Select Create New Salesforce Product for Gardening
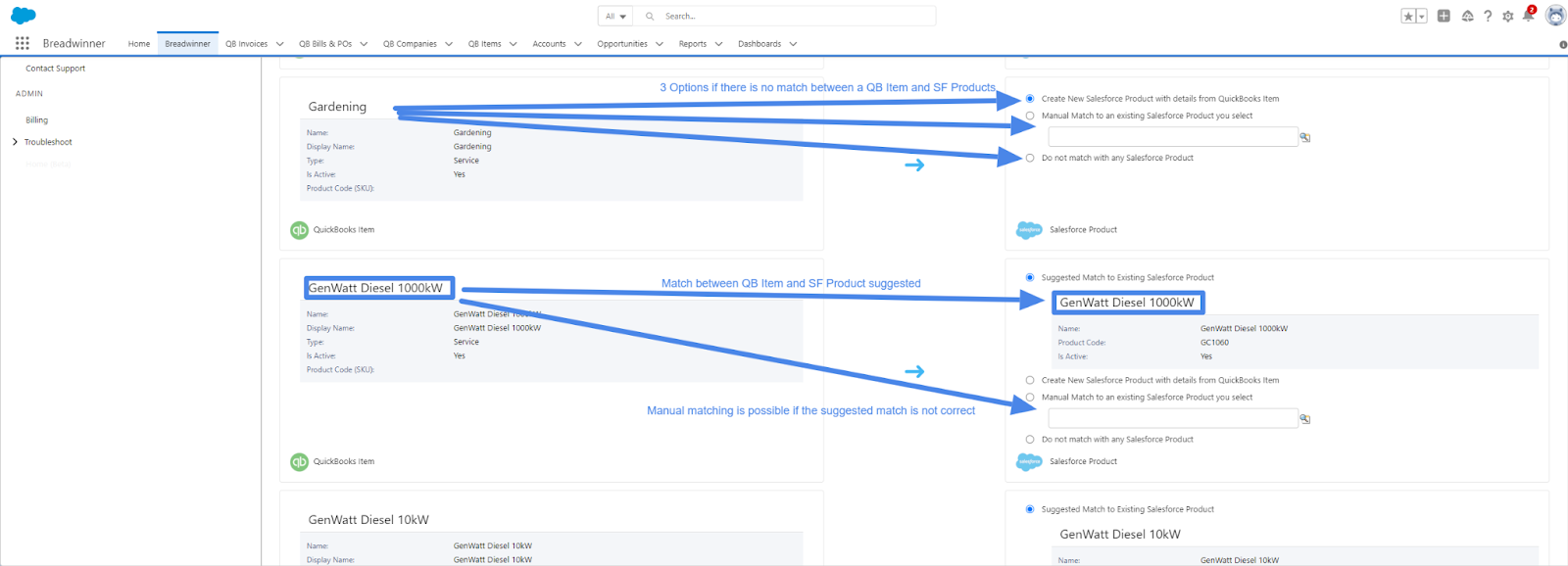Viewport: 1568px width, 566px height. coord(1030,99)
